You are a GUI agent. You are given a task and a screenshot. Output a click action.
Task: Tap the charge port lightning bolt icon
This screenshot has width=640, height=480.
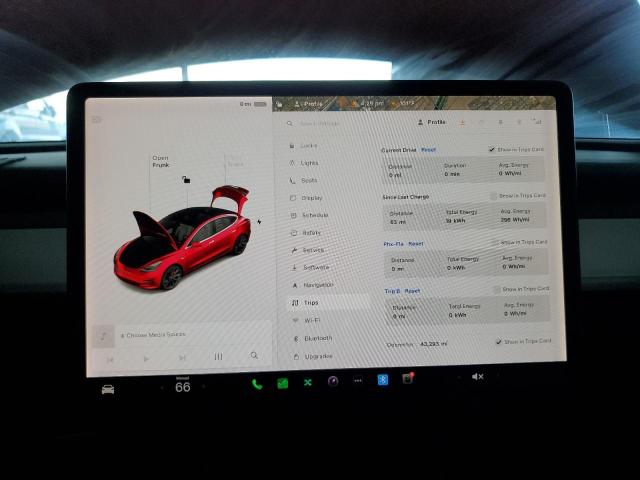pyautogui.click(x=259, y=222)
